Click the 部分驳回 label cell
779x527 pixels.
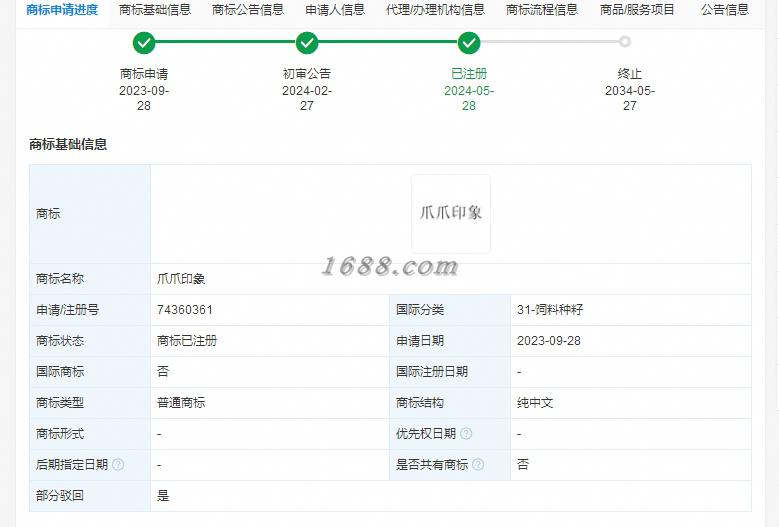pyautogui.click(x=90, y=496)
